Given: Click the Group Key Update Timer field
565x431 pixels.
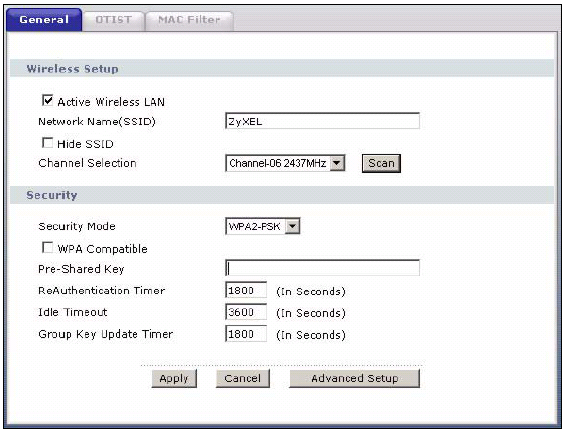Looking at the screenshot, I should coord(246,334).
